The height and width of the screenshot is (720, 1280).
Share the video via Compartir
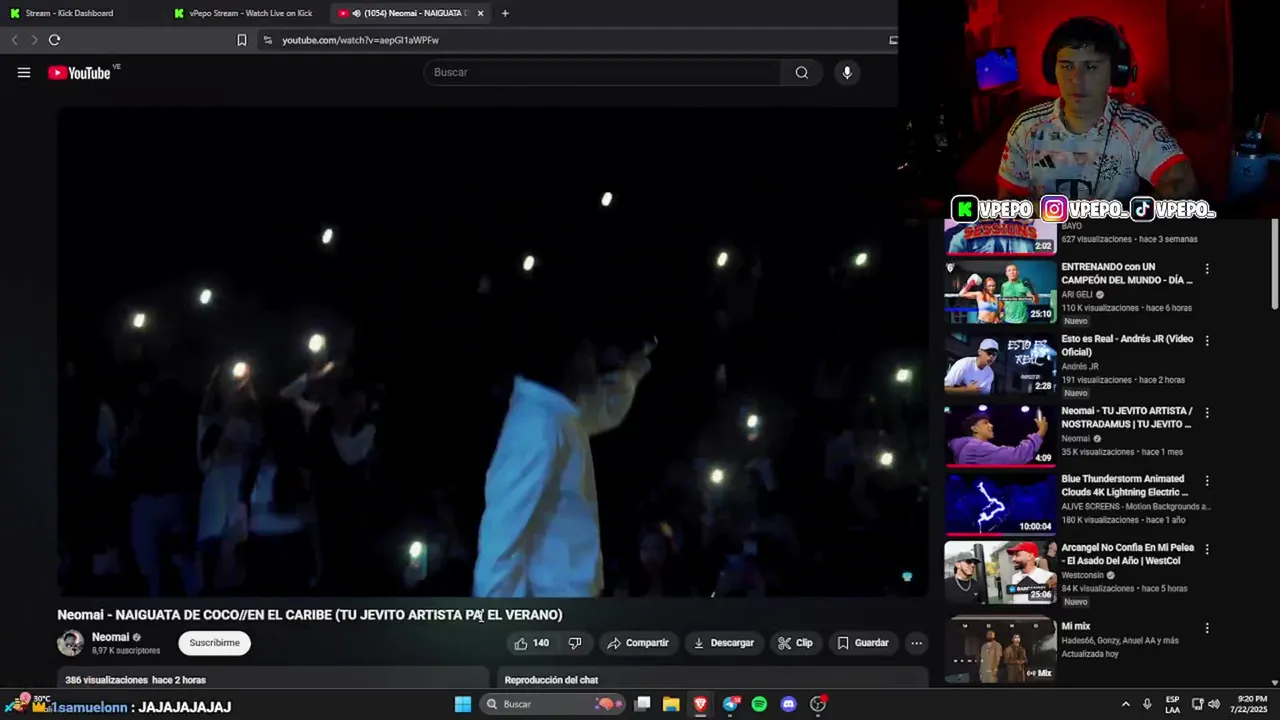click(638, 643)
